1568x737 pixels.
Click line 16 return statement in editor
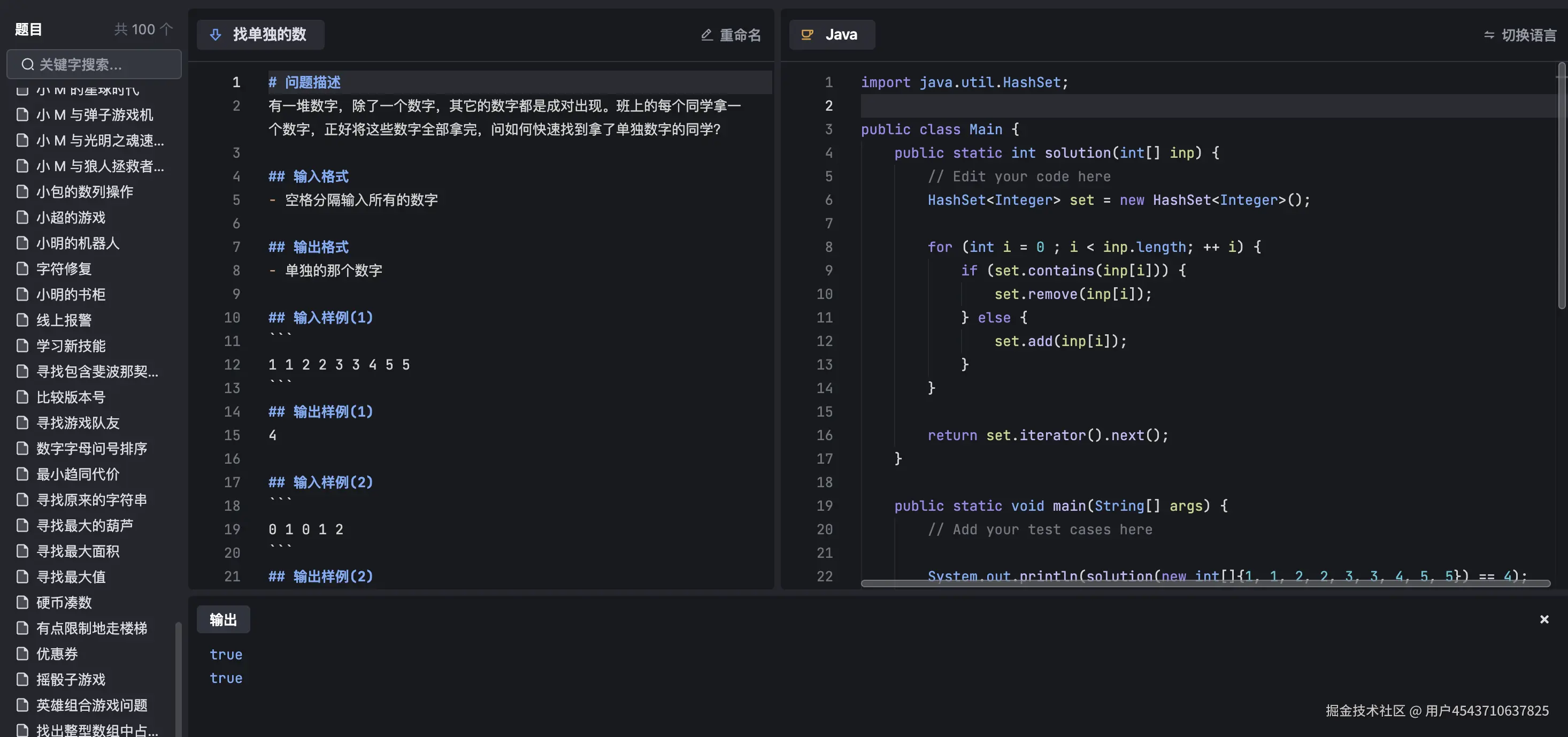(x=1047, y=436)
